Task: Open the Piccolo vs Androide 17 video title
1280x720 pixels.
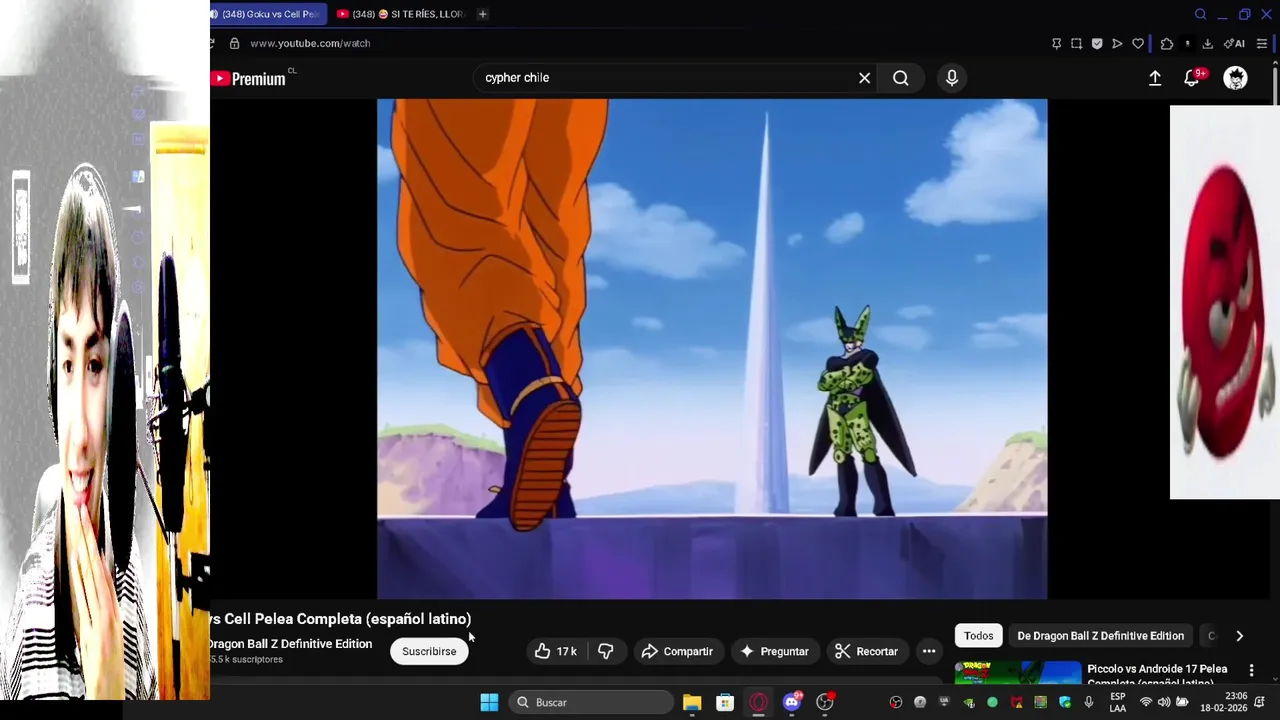Action: (x=1157, y=675)
